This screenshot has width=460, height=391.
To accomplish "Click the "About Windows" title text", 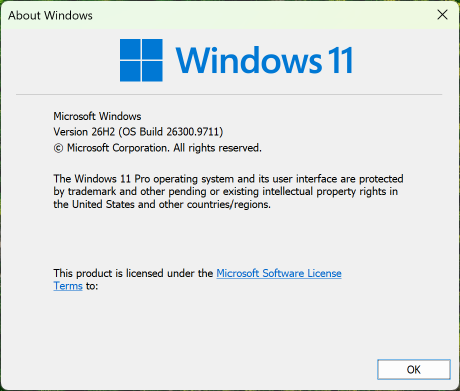I will pyautogui.click(x=50, y=15).
